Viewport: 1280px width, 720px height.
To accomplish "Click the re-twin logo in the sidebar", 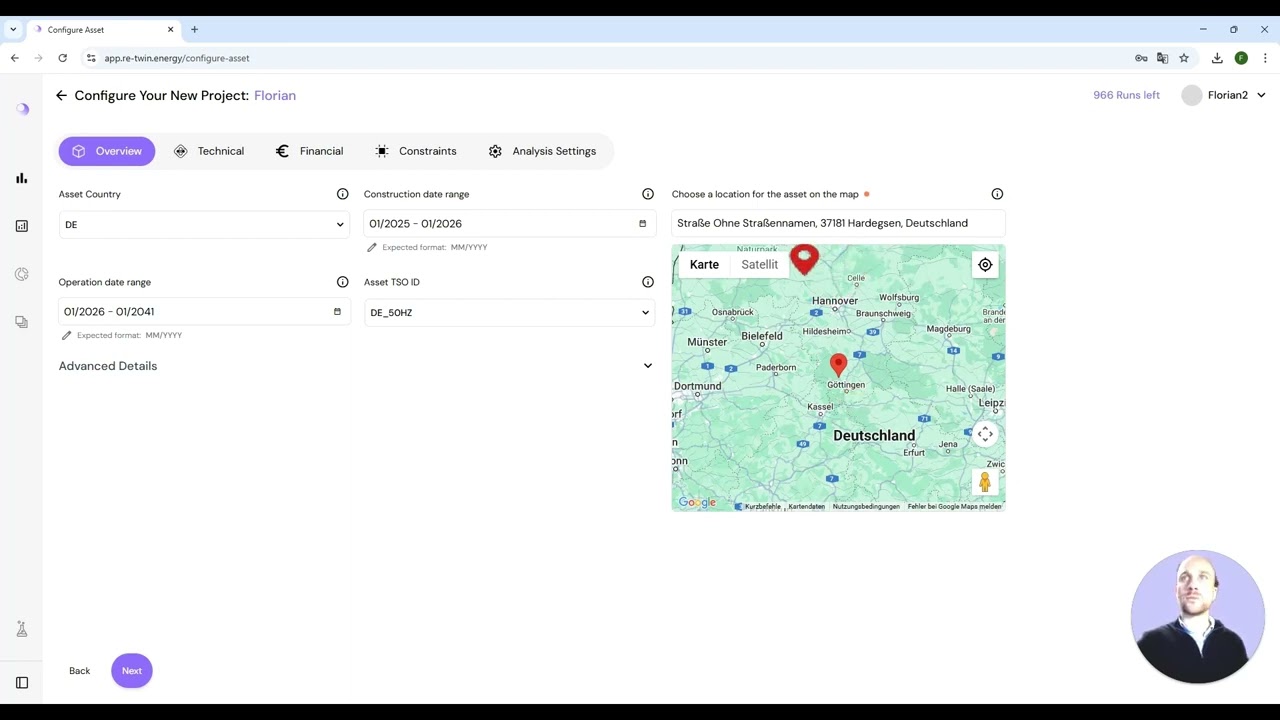I will click(22, 109).
